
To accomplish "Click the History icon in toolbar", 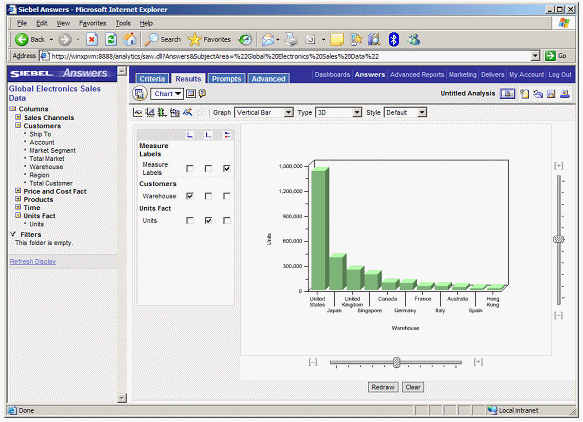I will tap(245, 39).
